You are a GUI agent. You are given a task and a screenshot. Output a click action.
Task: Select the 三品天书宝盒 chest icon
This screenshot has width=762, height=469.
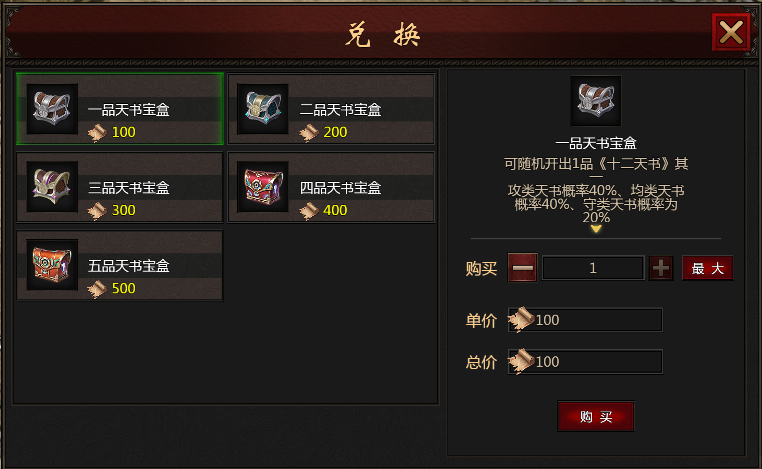coord(52,187)
